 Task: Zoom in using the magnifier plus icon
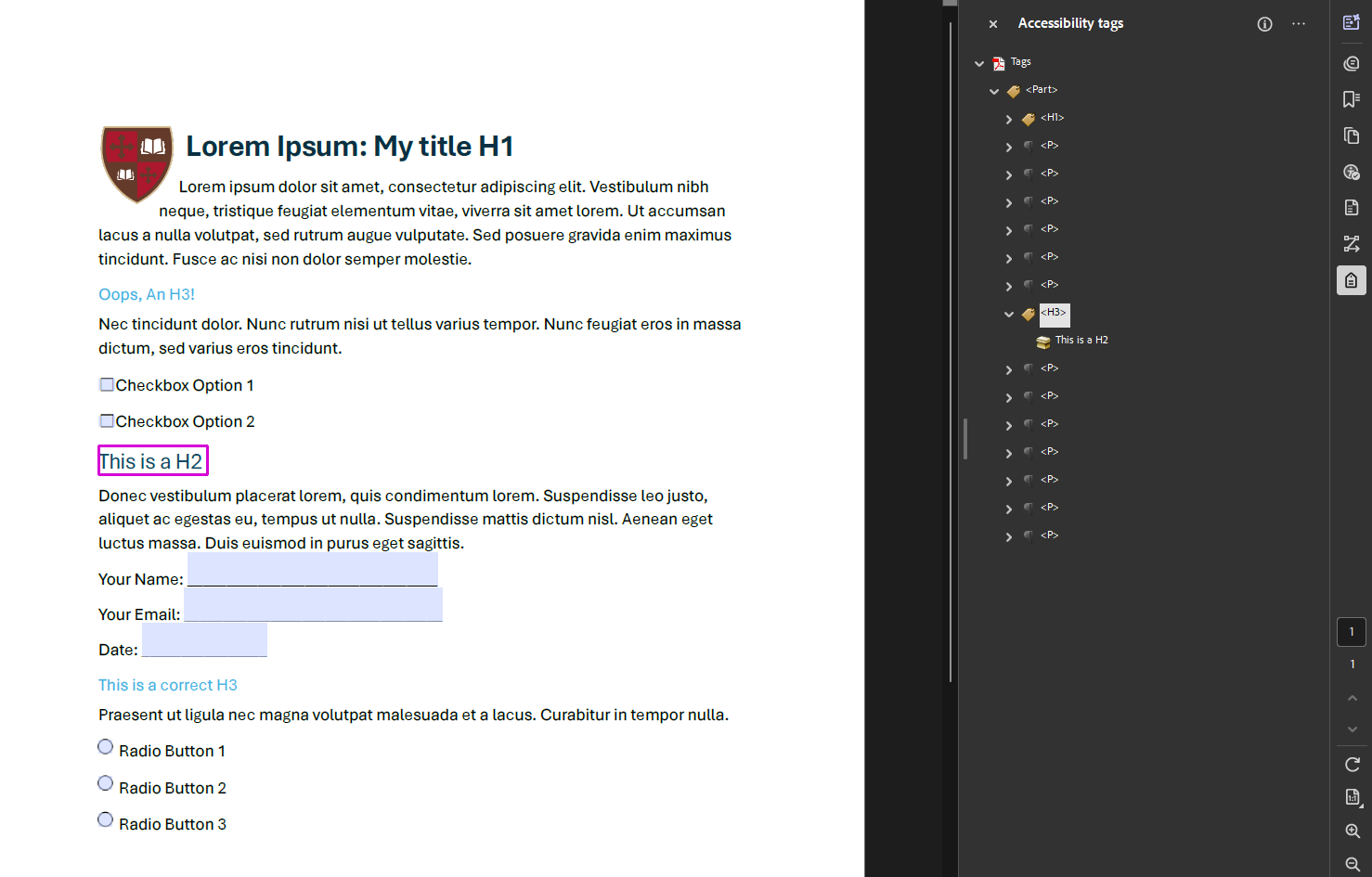click(1352, 832)
